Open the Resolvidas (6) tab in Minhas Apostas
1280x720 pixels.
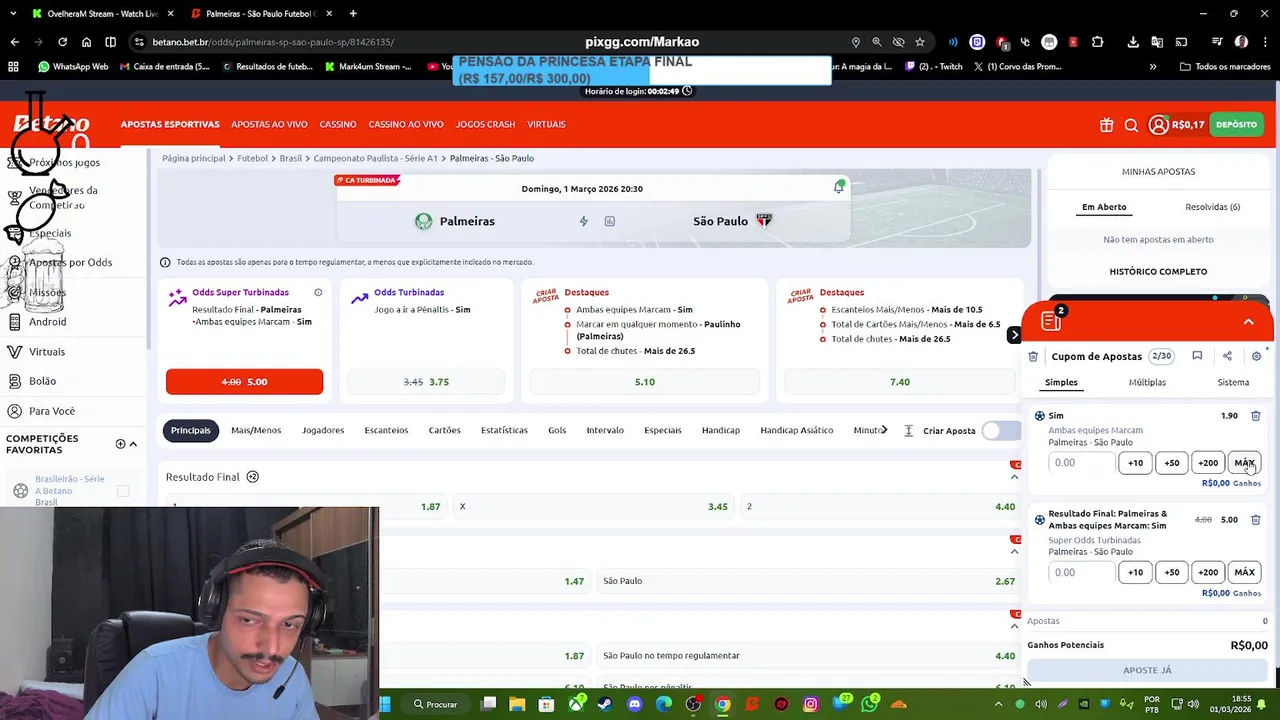tap(1212, 207)
